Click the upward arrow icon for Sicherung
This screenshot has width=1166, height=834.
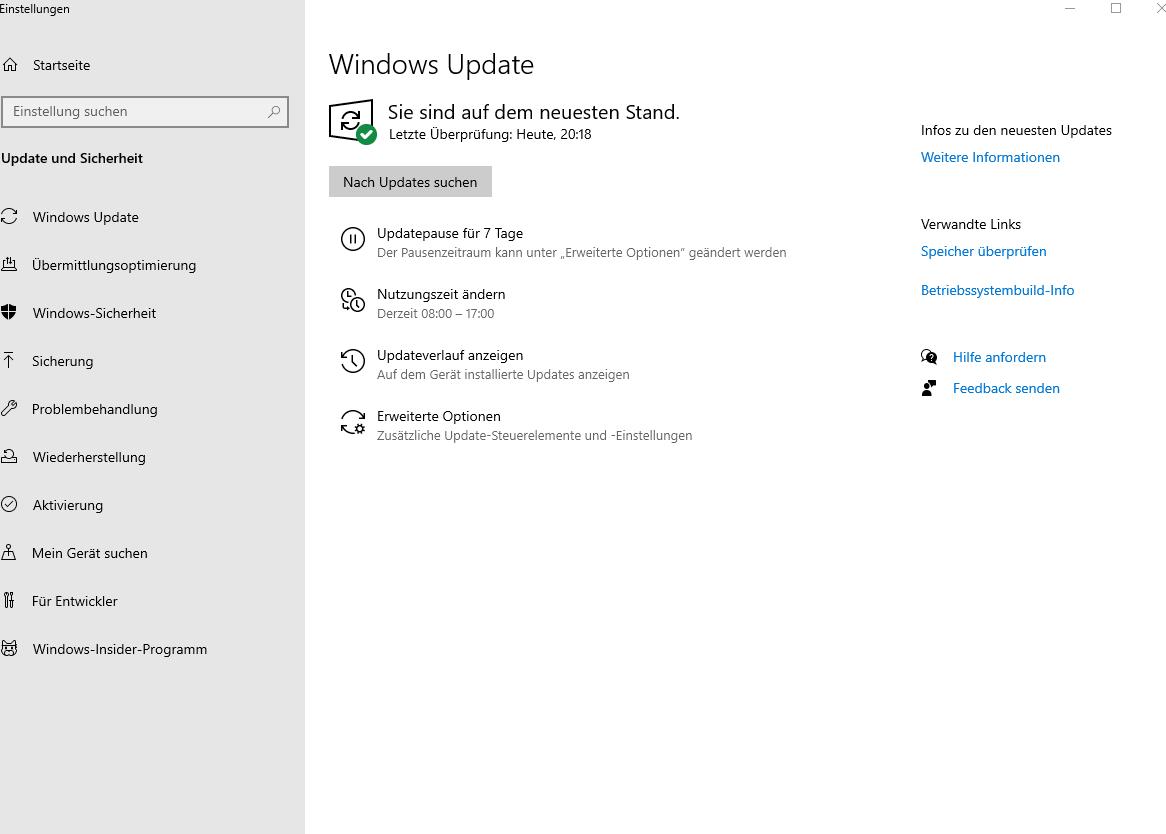(9, 361)
